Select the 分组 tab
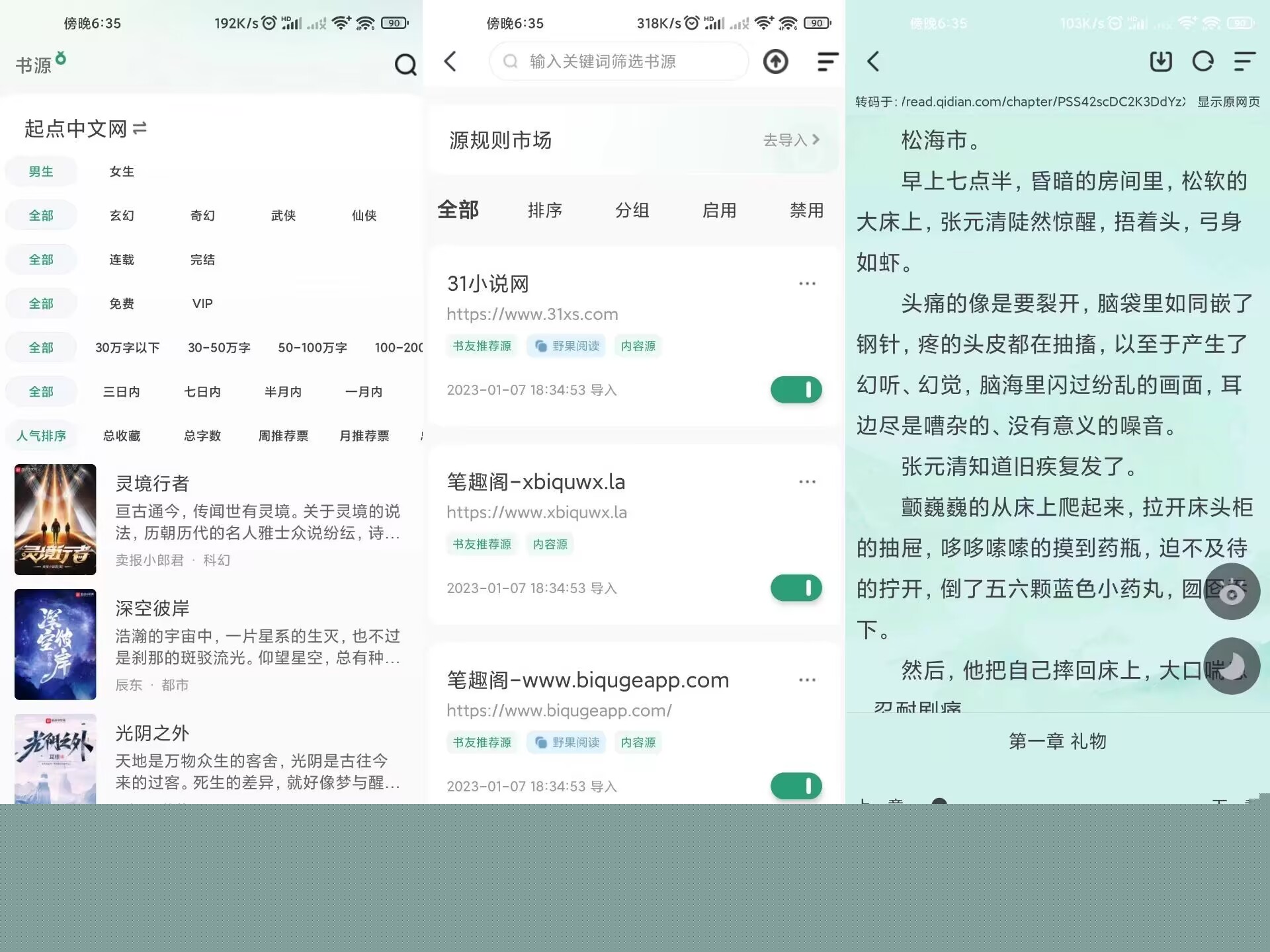 [632, 210]
